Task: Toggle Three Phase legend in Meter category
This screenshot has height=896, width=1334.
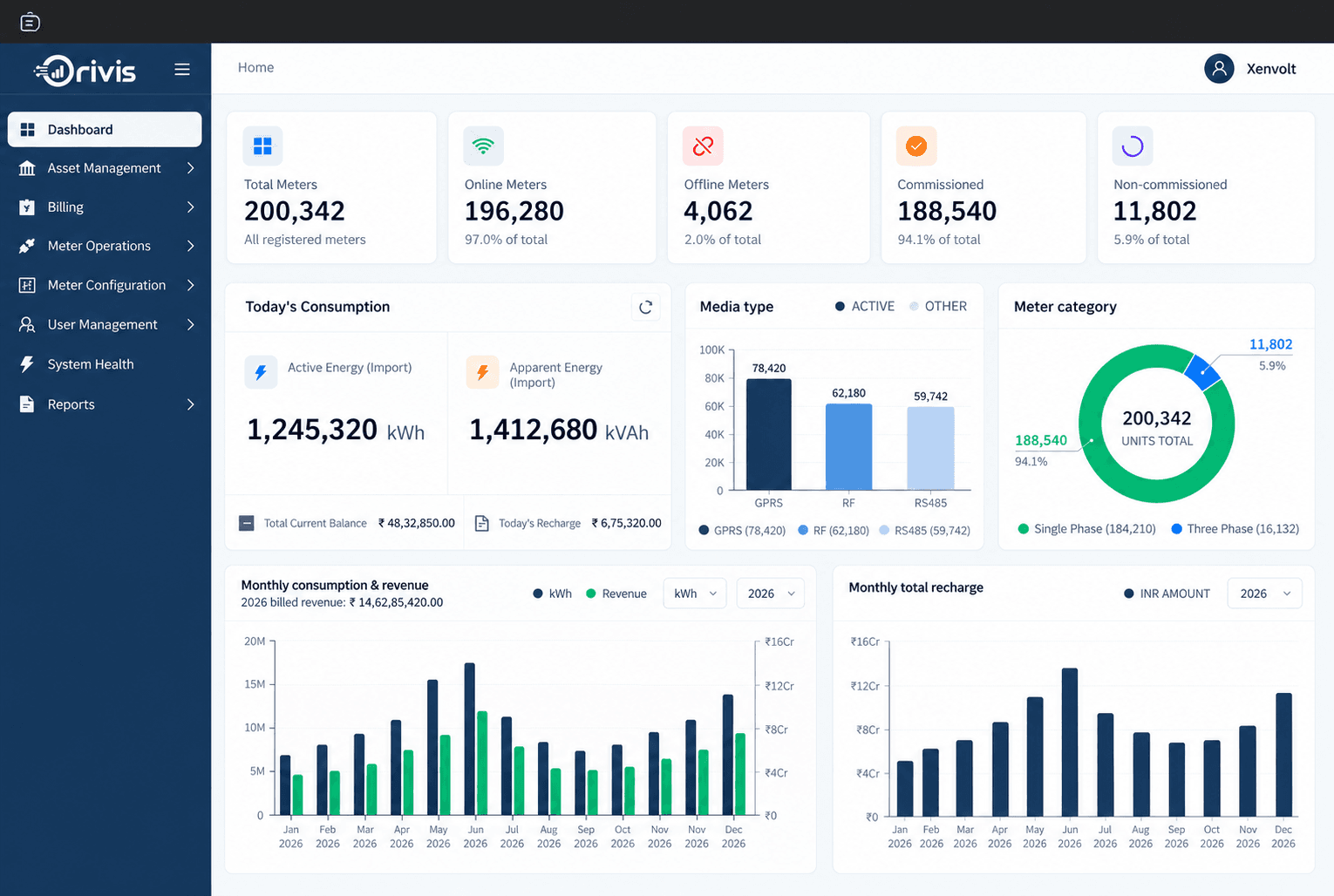Action: 1235,529
